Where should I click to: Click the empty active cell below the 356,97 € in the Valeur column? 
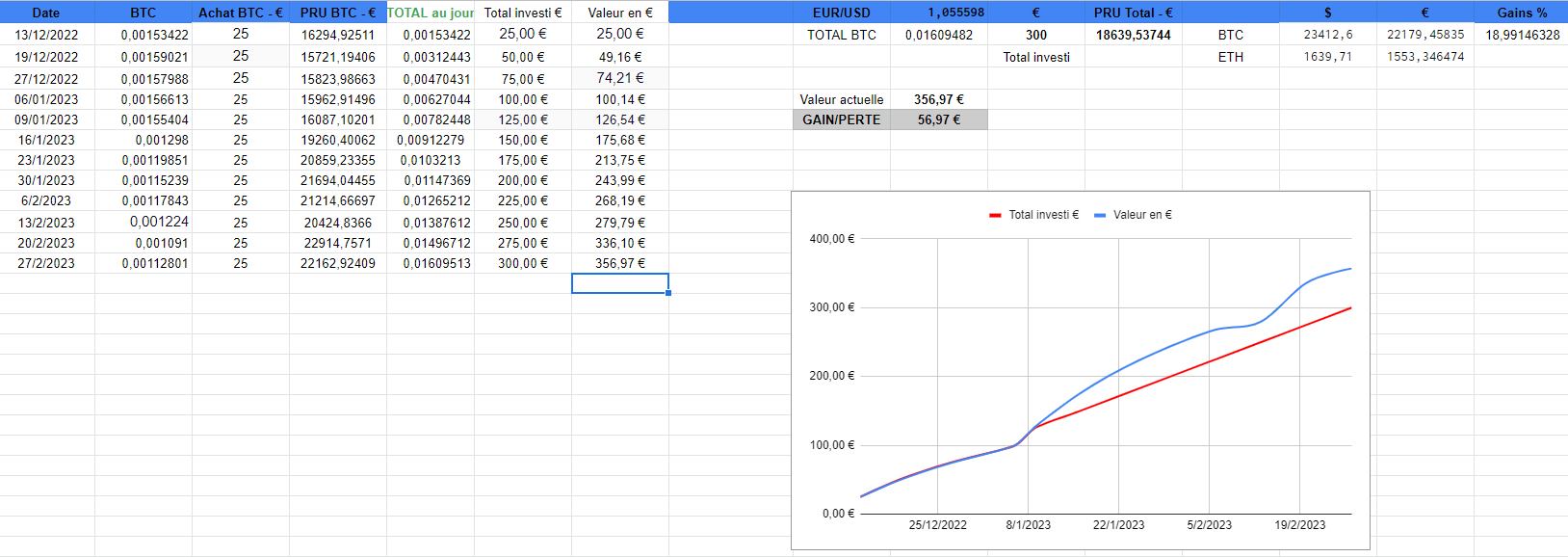620,283
